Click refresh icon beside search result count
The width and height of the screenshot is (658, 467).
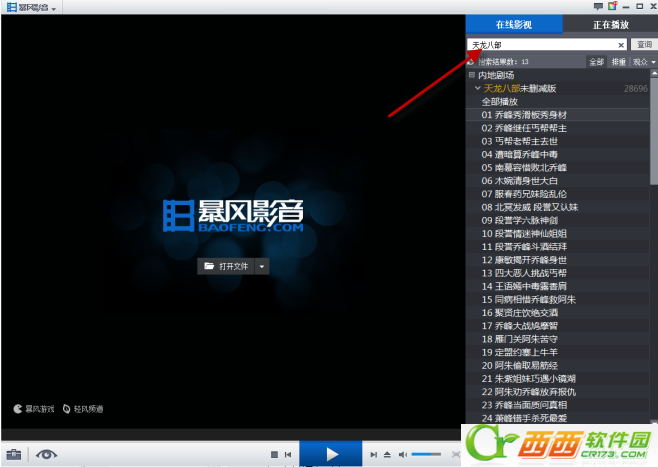[x=470, y=62]
